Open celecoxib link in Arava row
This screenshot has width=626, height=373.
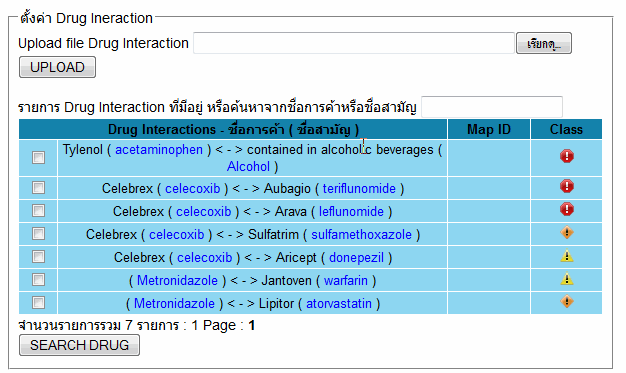pyautogui.click(x=204, y=212)
